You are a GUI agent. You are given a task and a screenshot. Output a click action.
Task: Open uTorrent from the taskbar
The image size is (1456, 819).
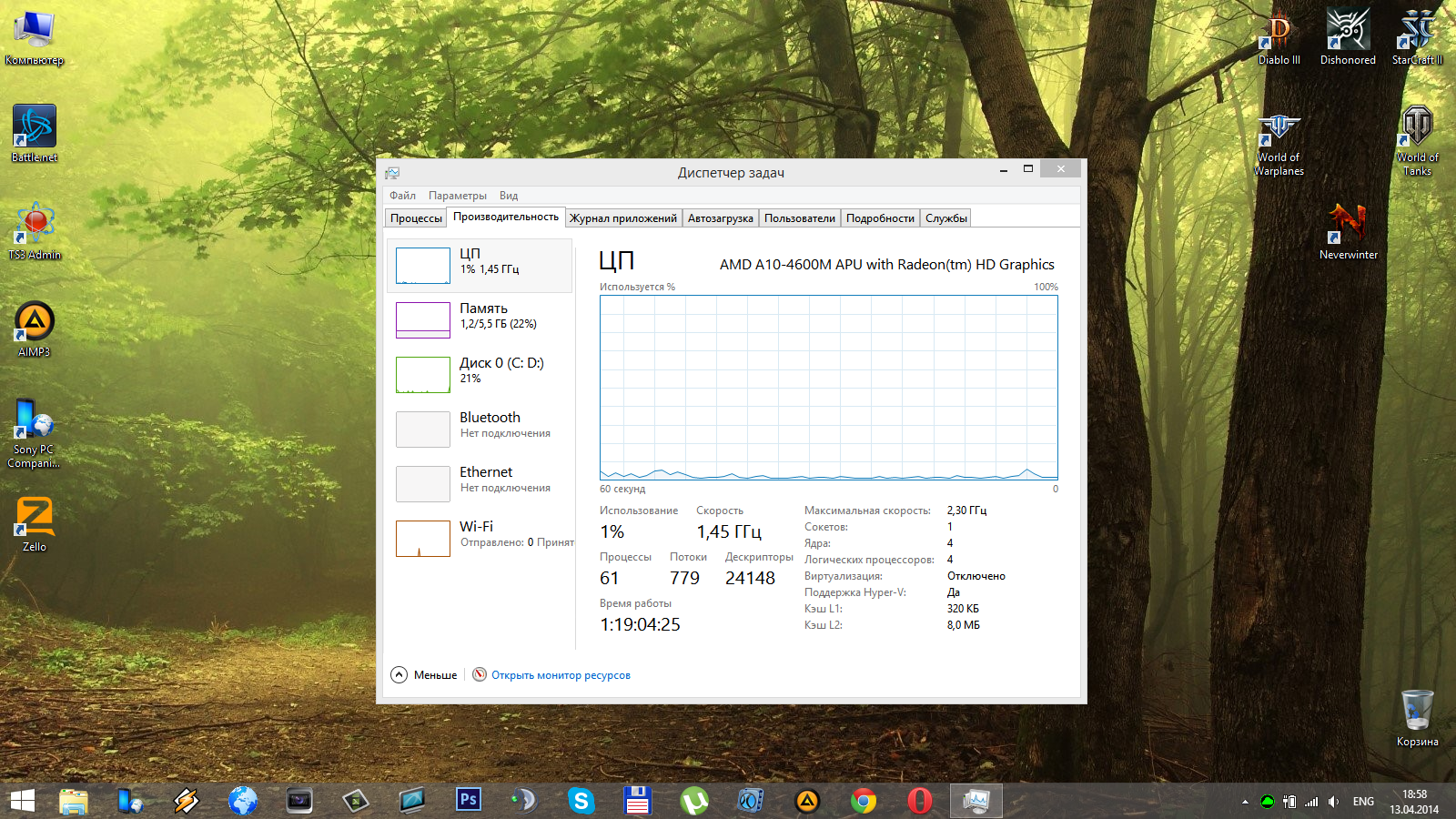pyautogui.click(x=694, y=800)
